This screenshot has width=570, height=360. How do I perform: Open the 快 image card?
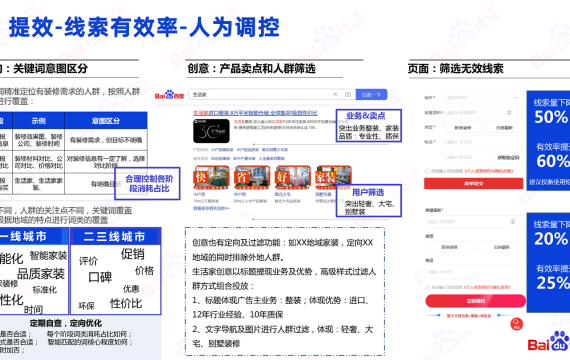pos(211,177)
